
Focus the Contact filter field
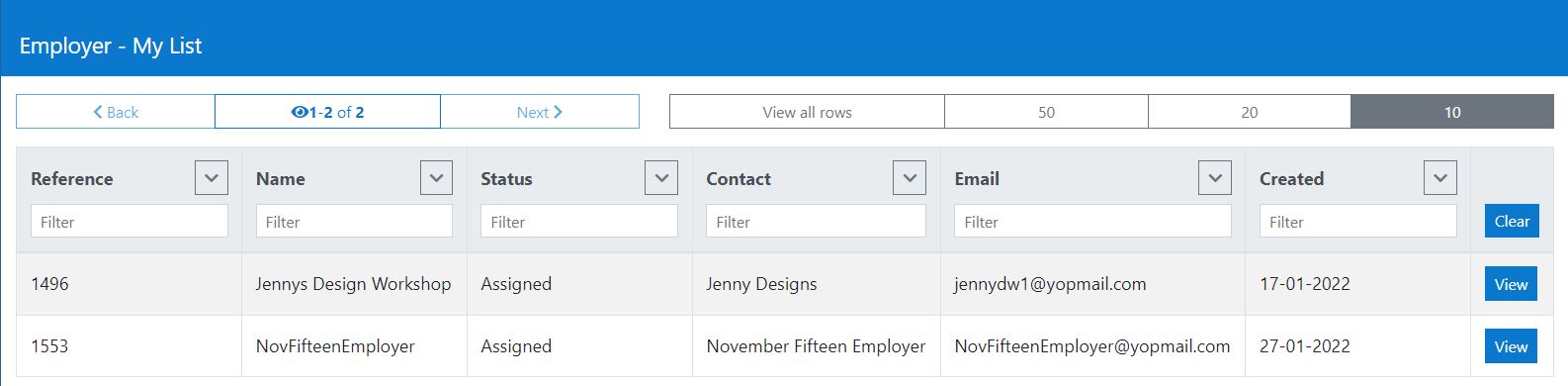tap(816, 221)
